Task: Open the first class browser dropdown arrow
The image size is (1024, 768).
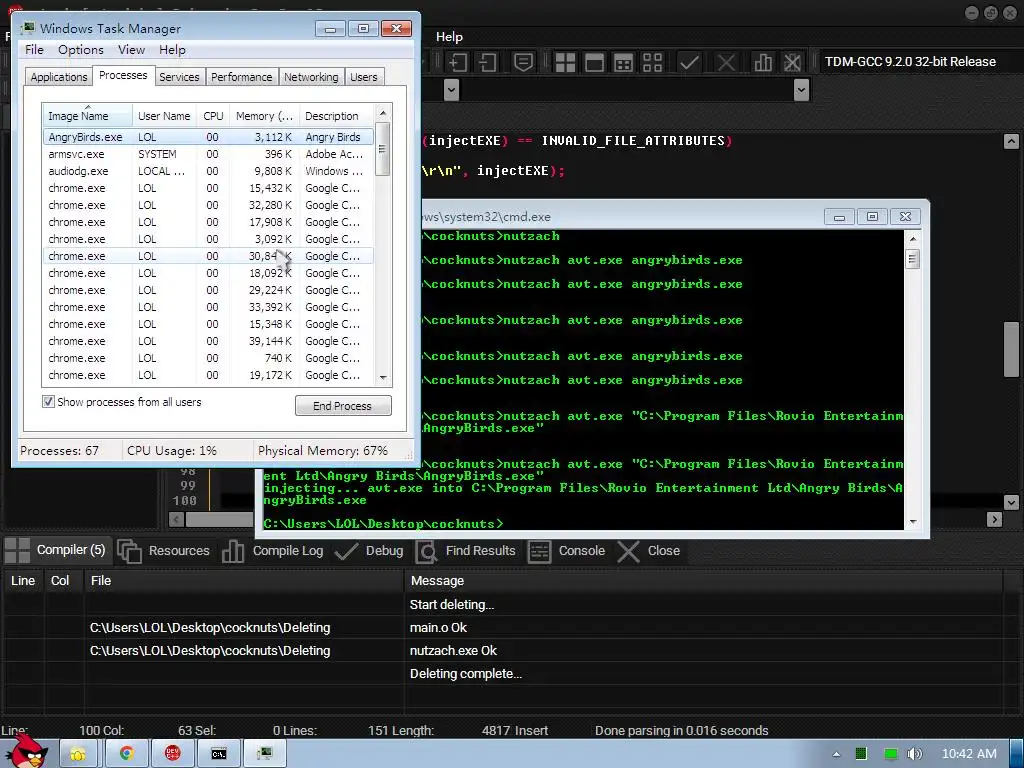Action: tap(451, 89)
